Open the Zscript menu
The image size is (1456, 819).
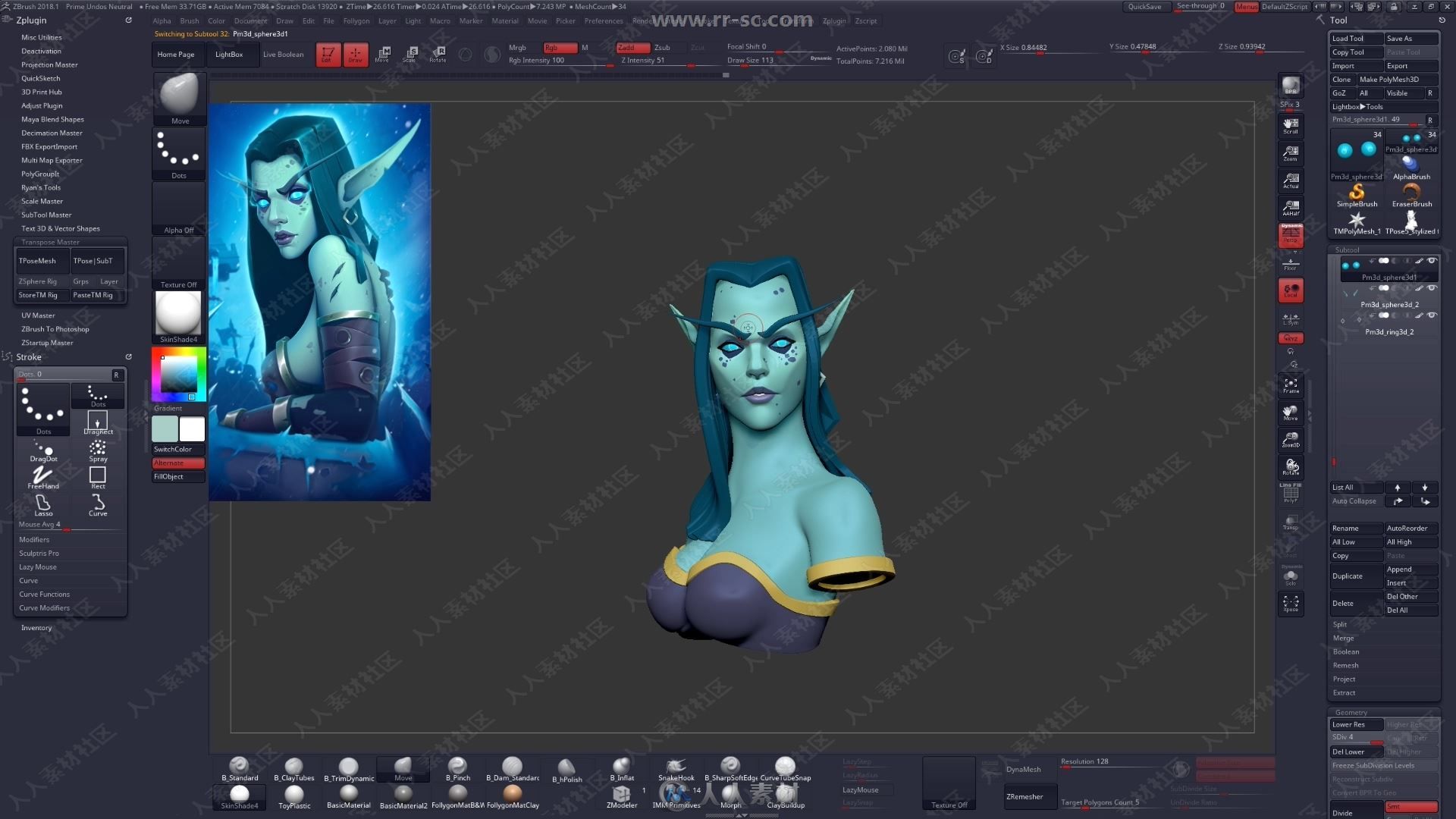click(866, 21)
